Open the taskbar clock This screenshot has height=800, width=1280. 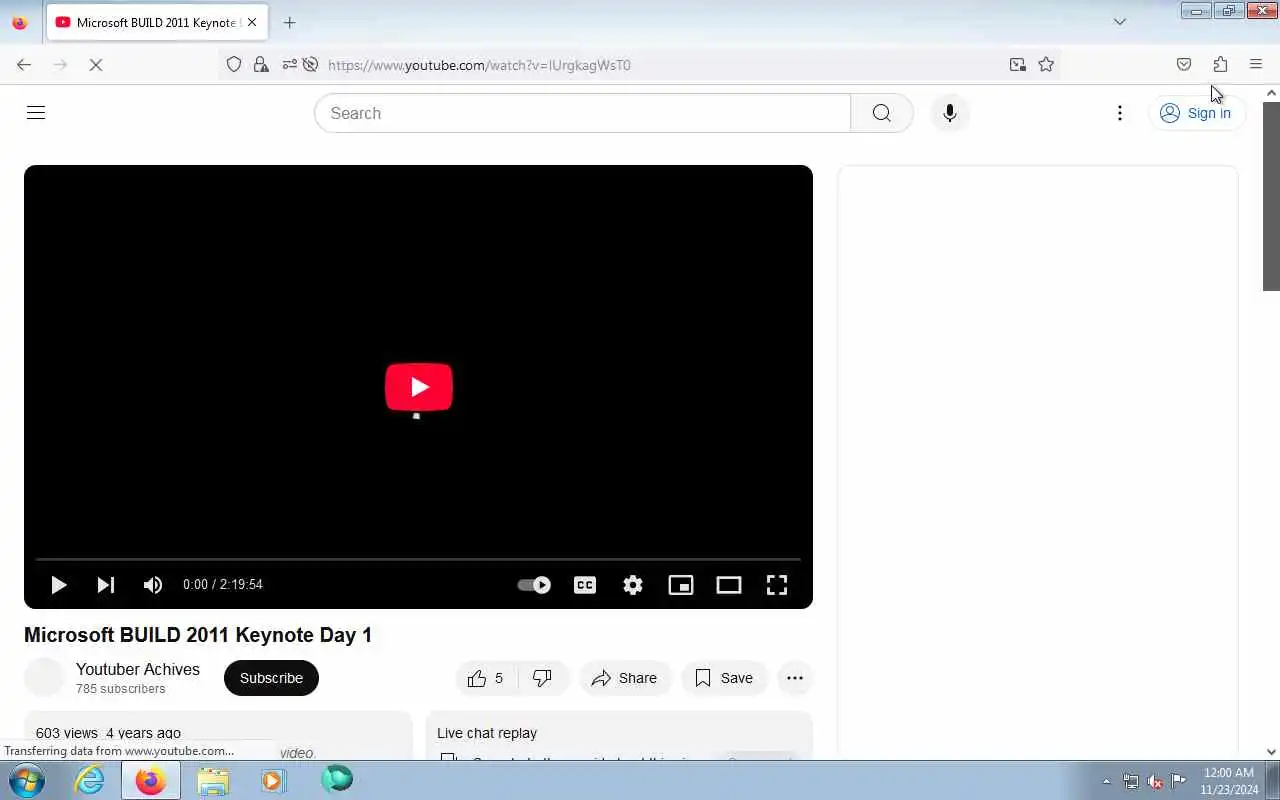1229,781
